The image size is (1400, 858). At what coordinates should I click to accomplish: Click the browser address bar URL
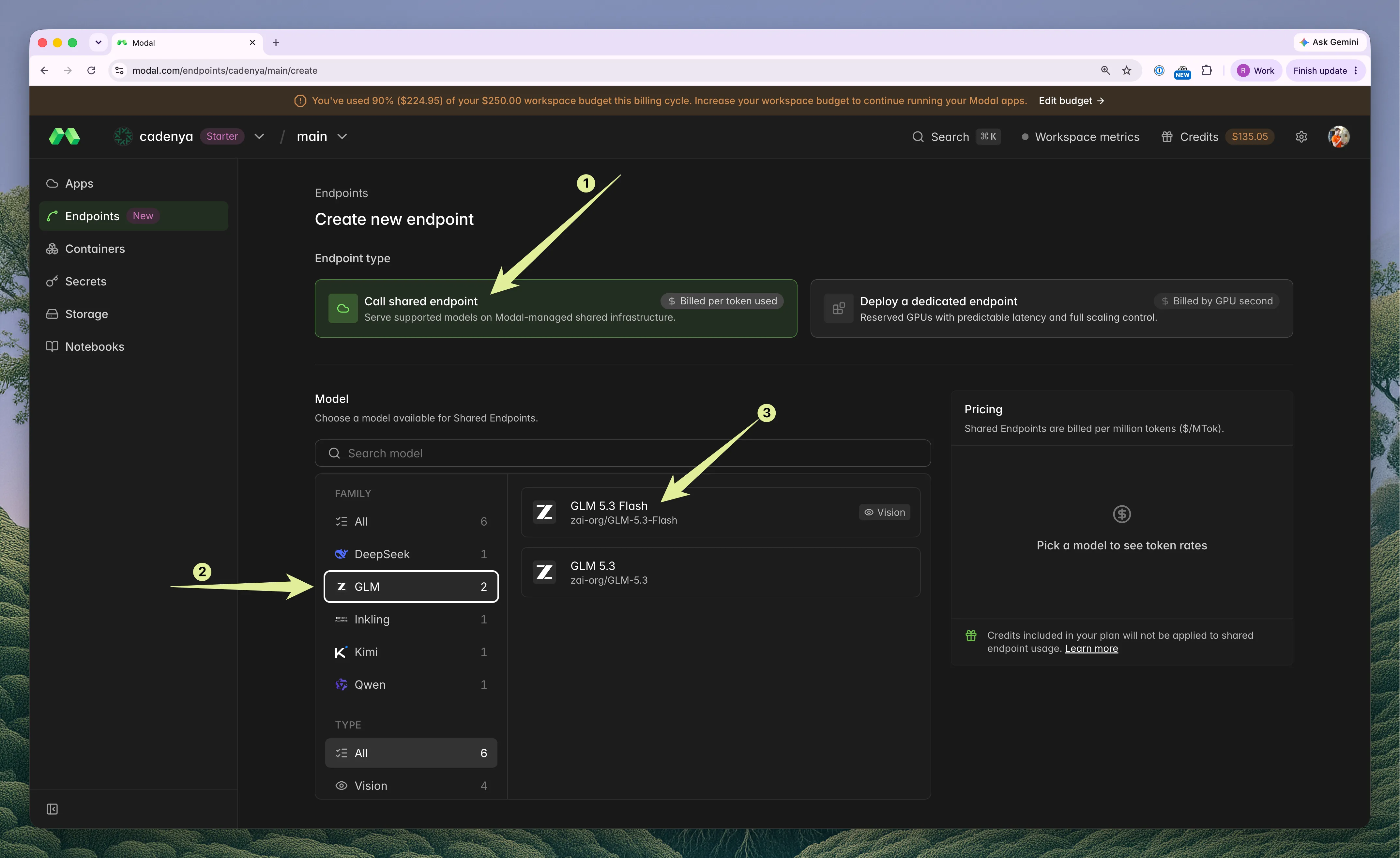pyautogui.click(x=224, y=70)
